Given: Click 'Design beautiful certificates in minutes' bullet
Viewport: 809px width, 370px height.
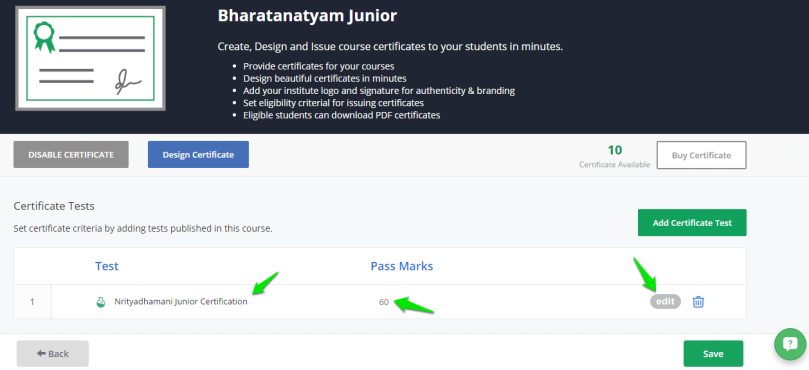Looking at the screenshot, I should pyautogui.click(x=325, y=78).
